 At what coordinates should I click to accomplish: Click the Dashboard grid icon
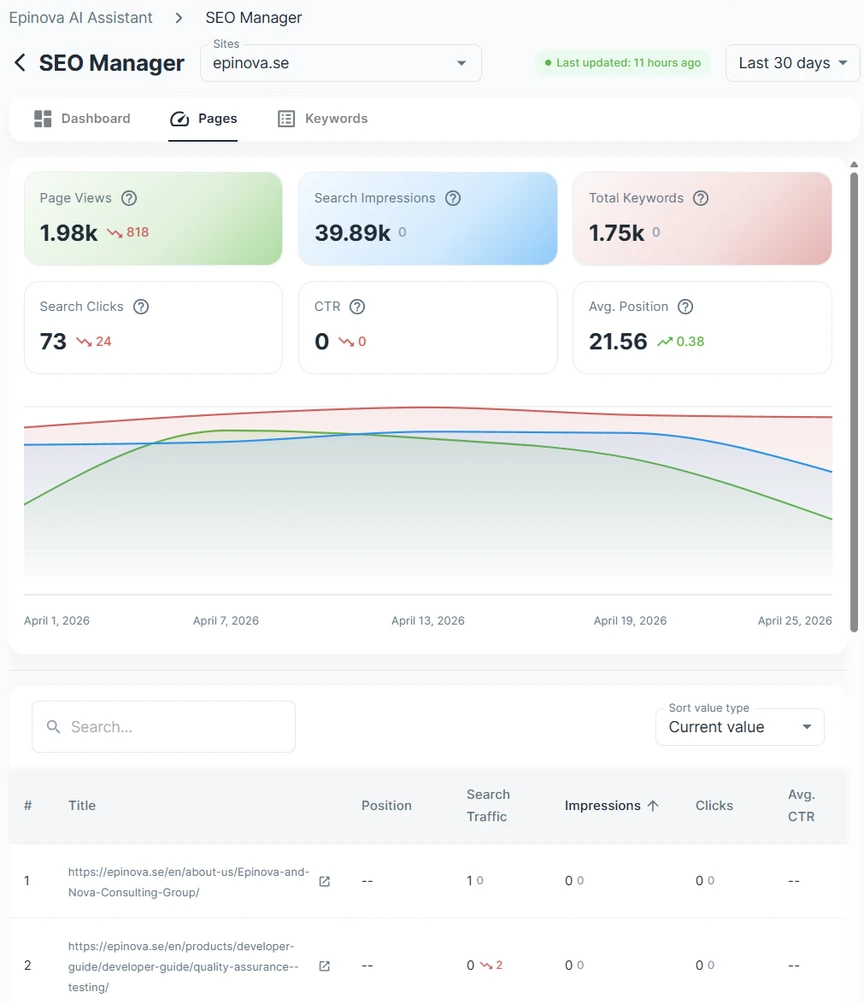pyautogui.click(x=43, y=118)
